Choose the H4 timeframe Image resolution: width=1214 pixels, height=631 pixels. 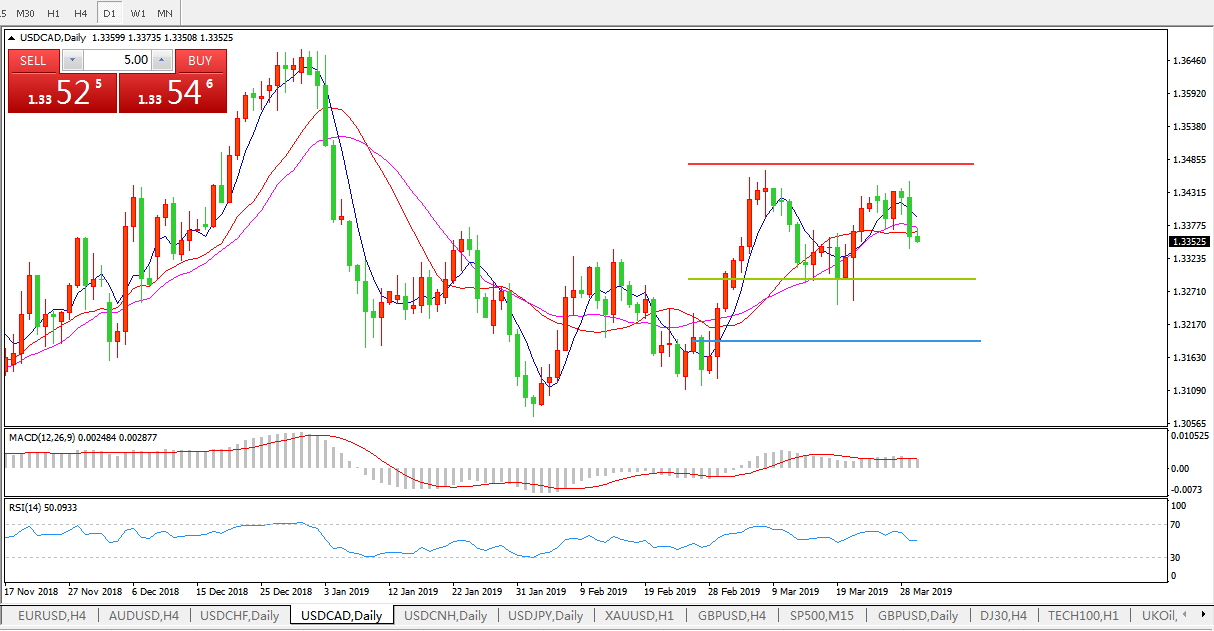coord(81,13)
